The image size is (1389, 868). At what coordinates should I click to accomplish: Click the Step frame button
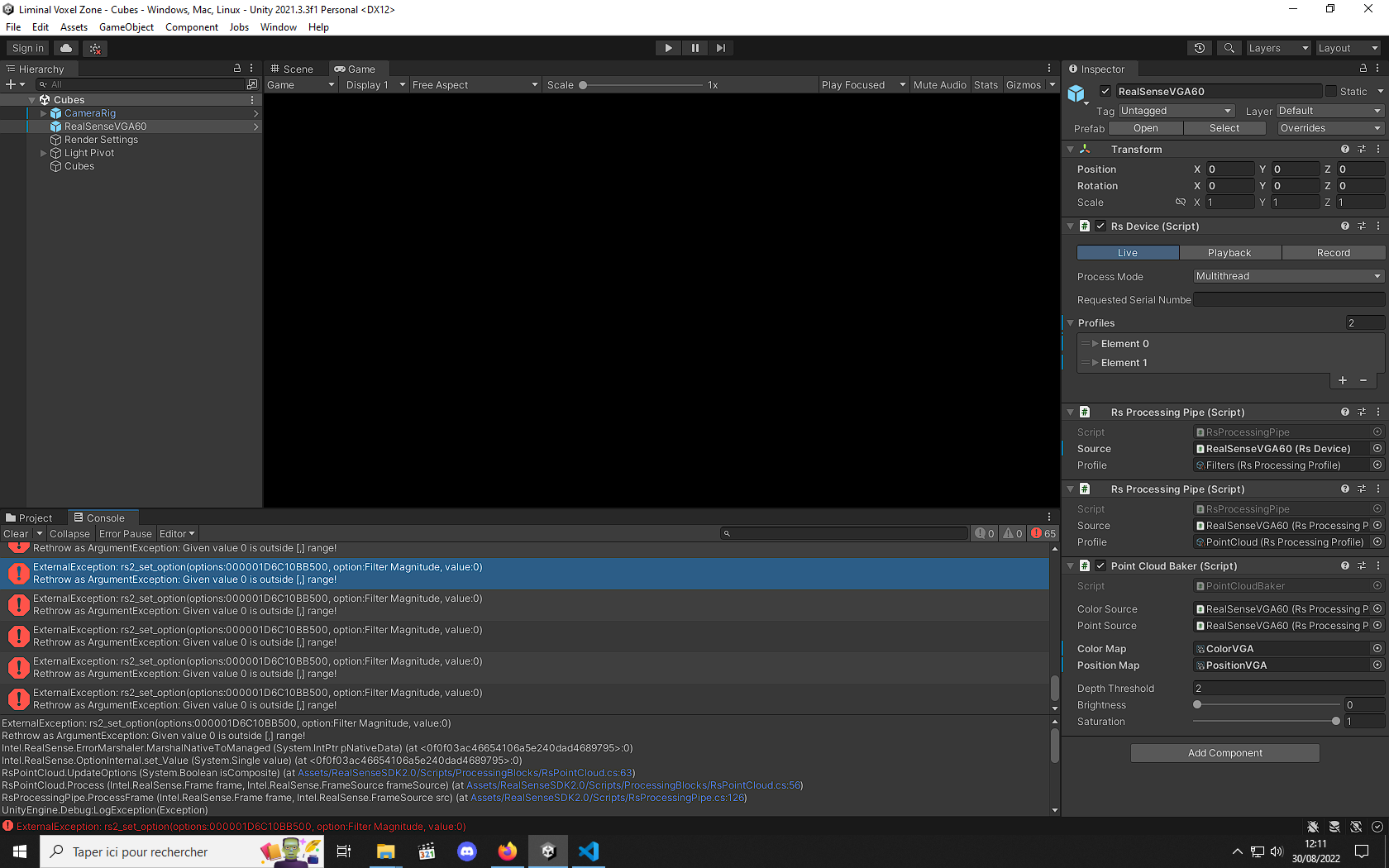click(x=721, y=47)
